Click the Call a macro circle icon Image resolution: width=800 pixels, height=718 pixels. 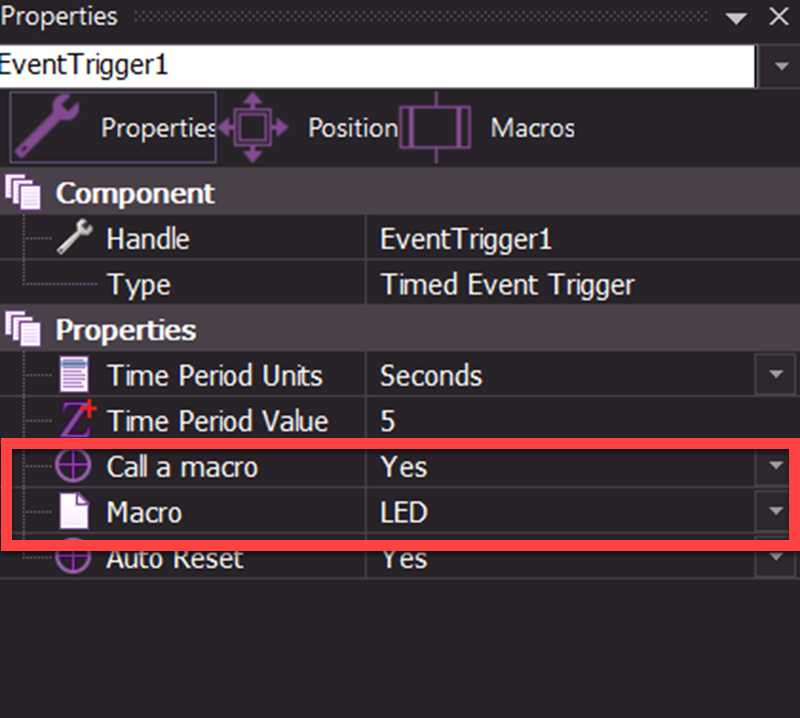tap(74, 466)
